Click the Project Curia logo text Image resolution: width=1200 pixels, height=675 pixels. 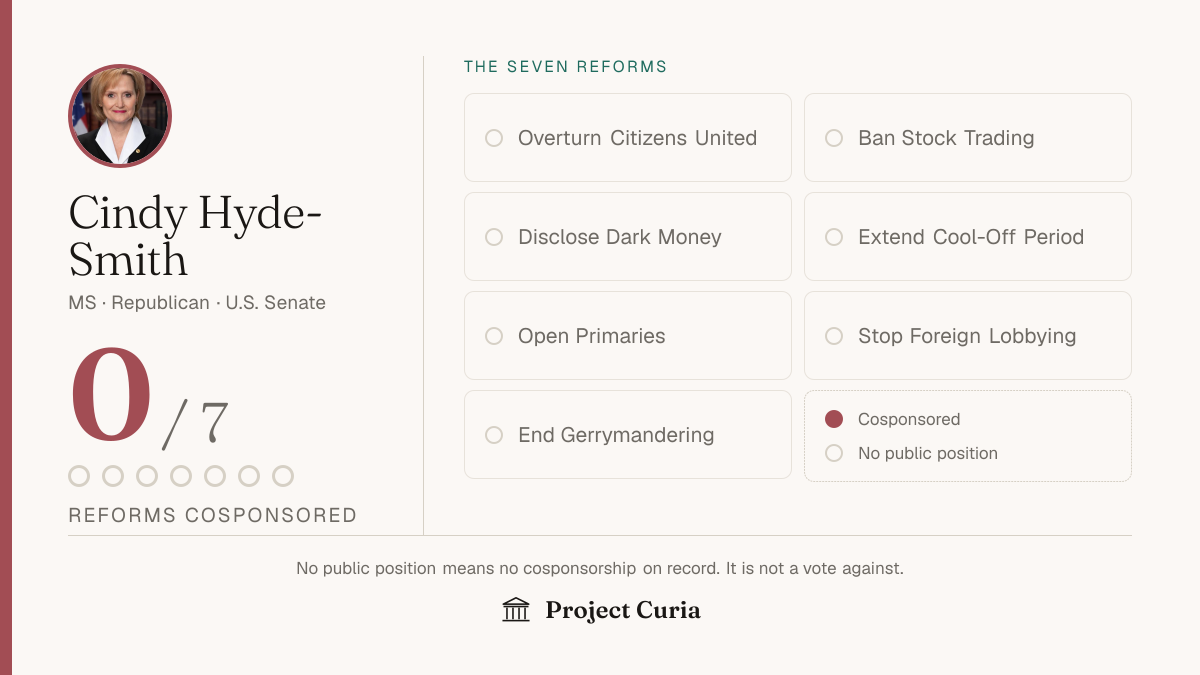(x=623, y=610)
